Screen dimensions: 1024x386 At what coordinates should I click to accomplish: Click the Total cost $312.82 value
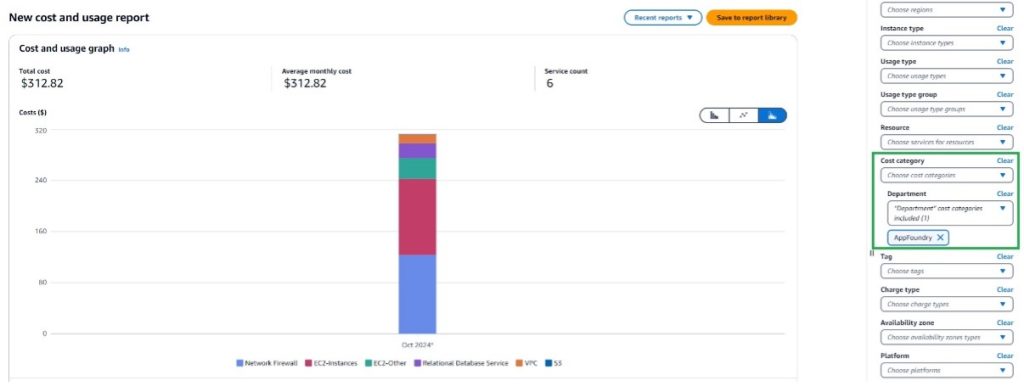click(x=42, y=84)
